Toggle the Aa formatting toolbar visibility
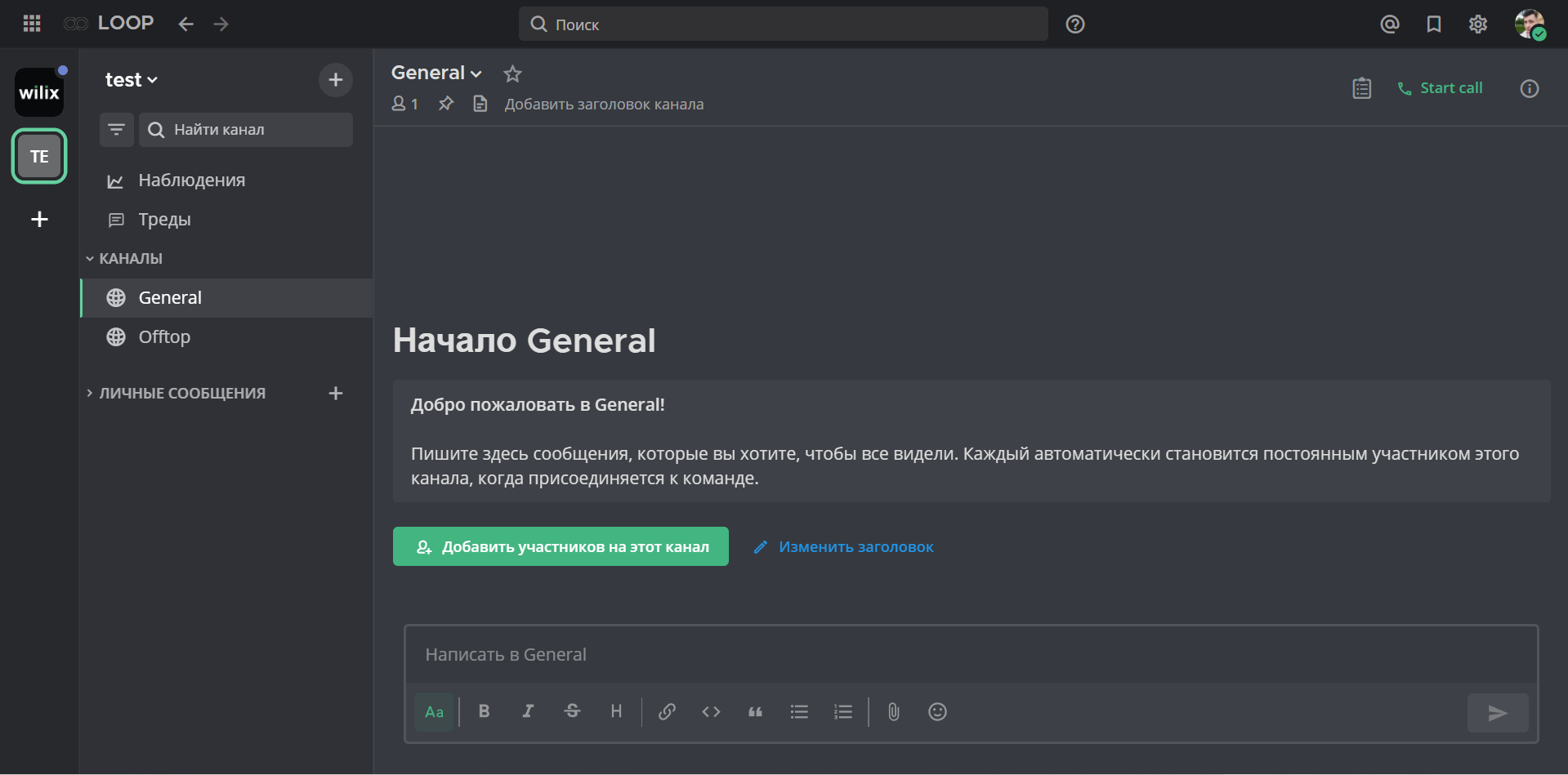This screenshot has height=775, width=1568. tap(434, 711)
